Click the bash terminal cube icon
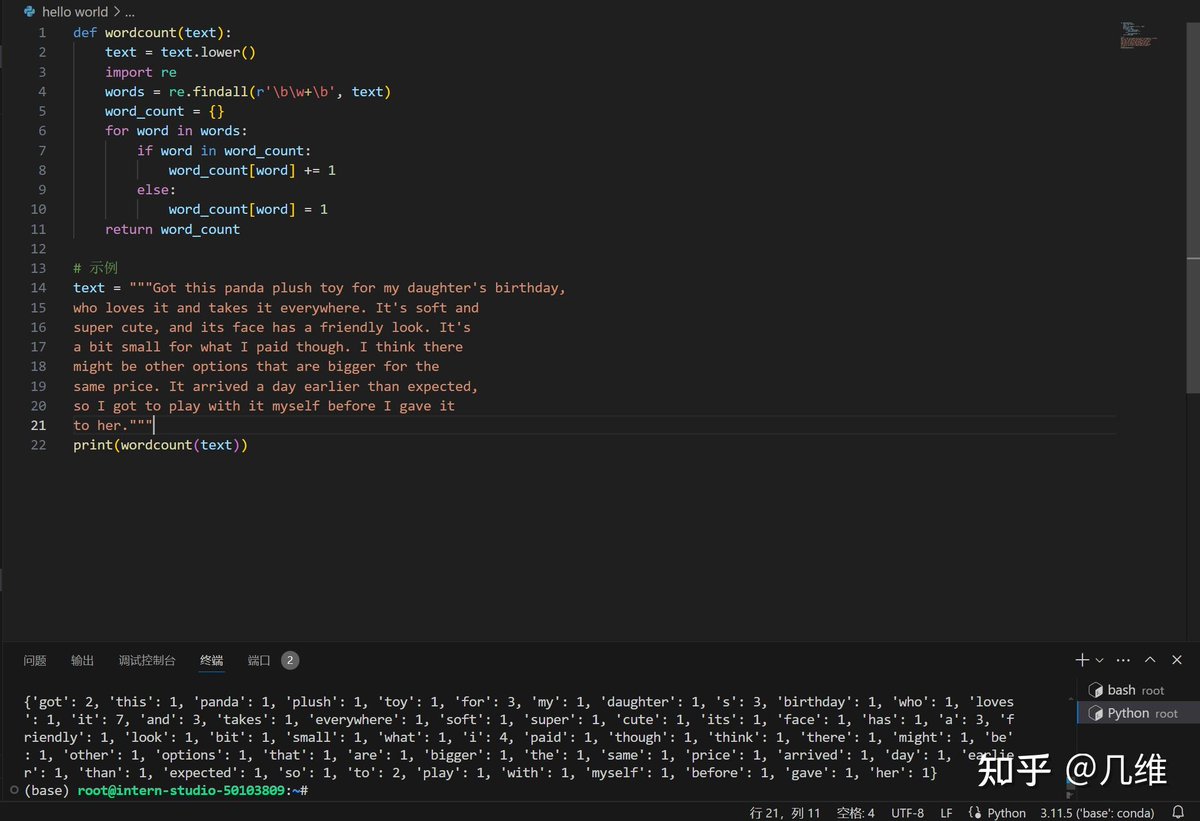This screenshot has width=1200, height=821. [1096, 690]
